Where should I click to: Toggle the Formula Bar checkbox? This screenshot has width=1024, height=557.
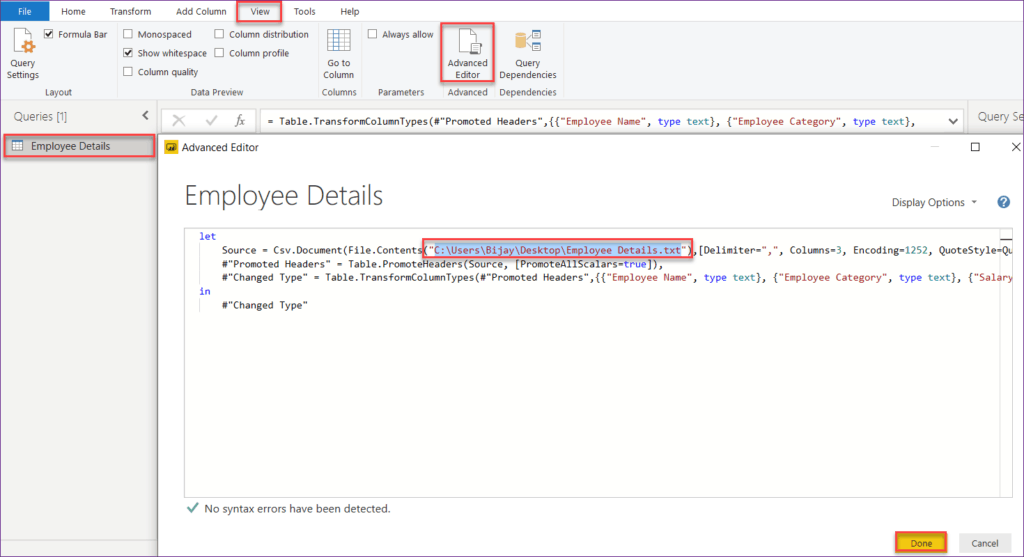[x=49, y=34]
